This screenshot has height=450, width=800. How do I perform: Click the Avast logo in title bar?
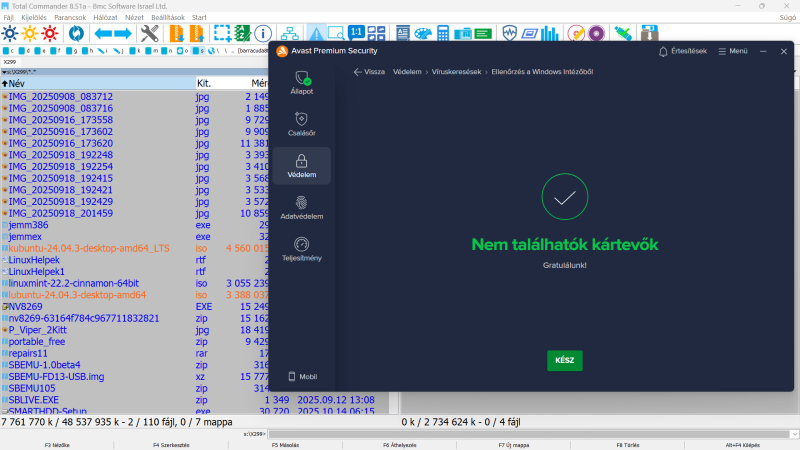click(282, 51)
